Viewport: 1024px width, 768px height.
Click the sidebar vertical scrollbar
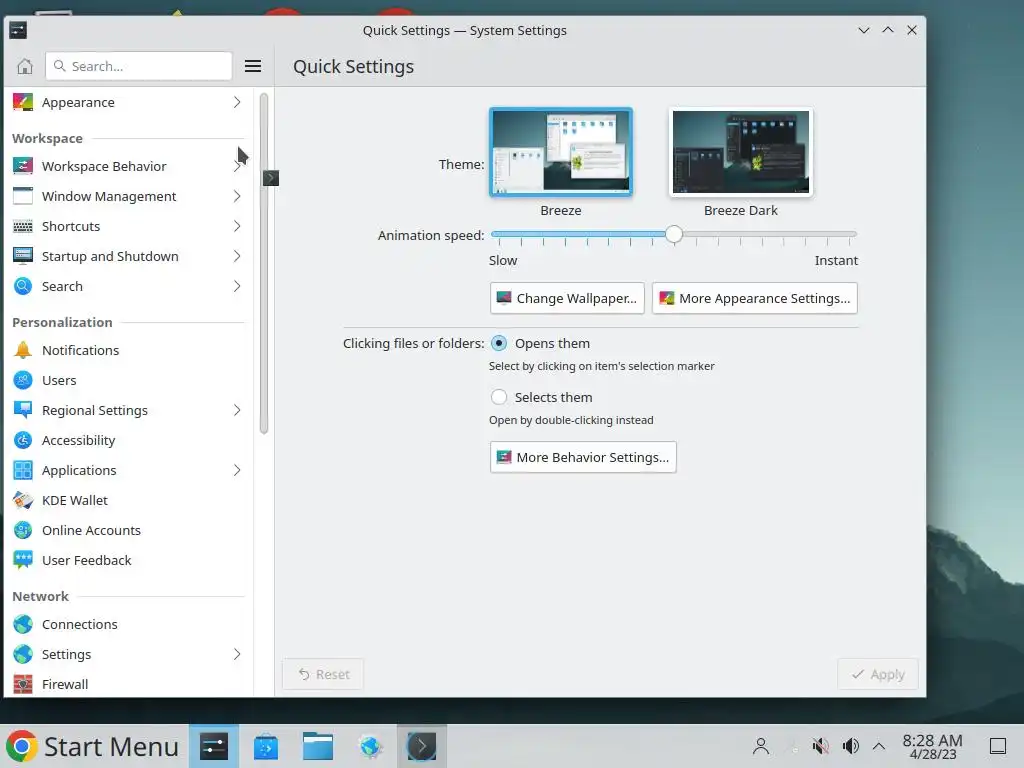click(264, 263)
